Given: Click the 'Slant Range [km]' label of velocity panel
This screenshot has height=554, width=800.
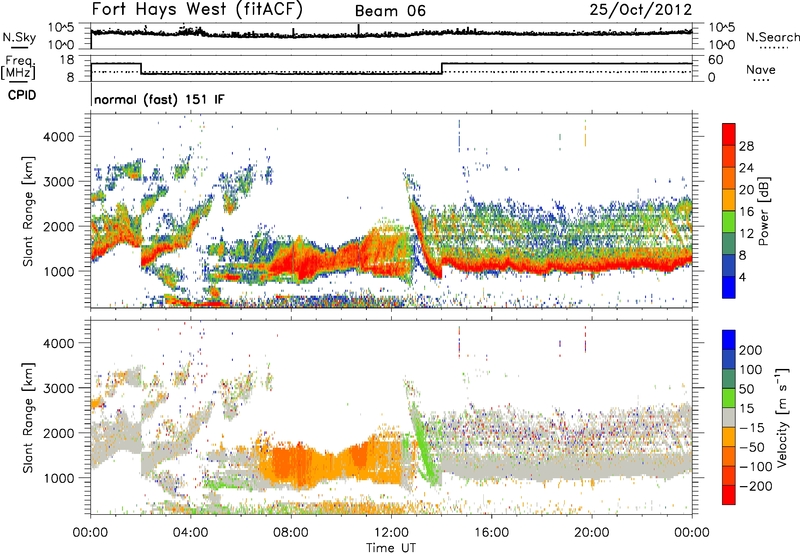Looking at the screenshot, I should (29, 418).
